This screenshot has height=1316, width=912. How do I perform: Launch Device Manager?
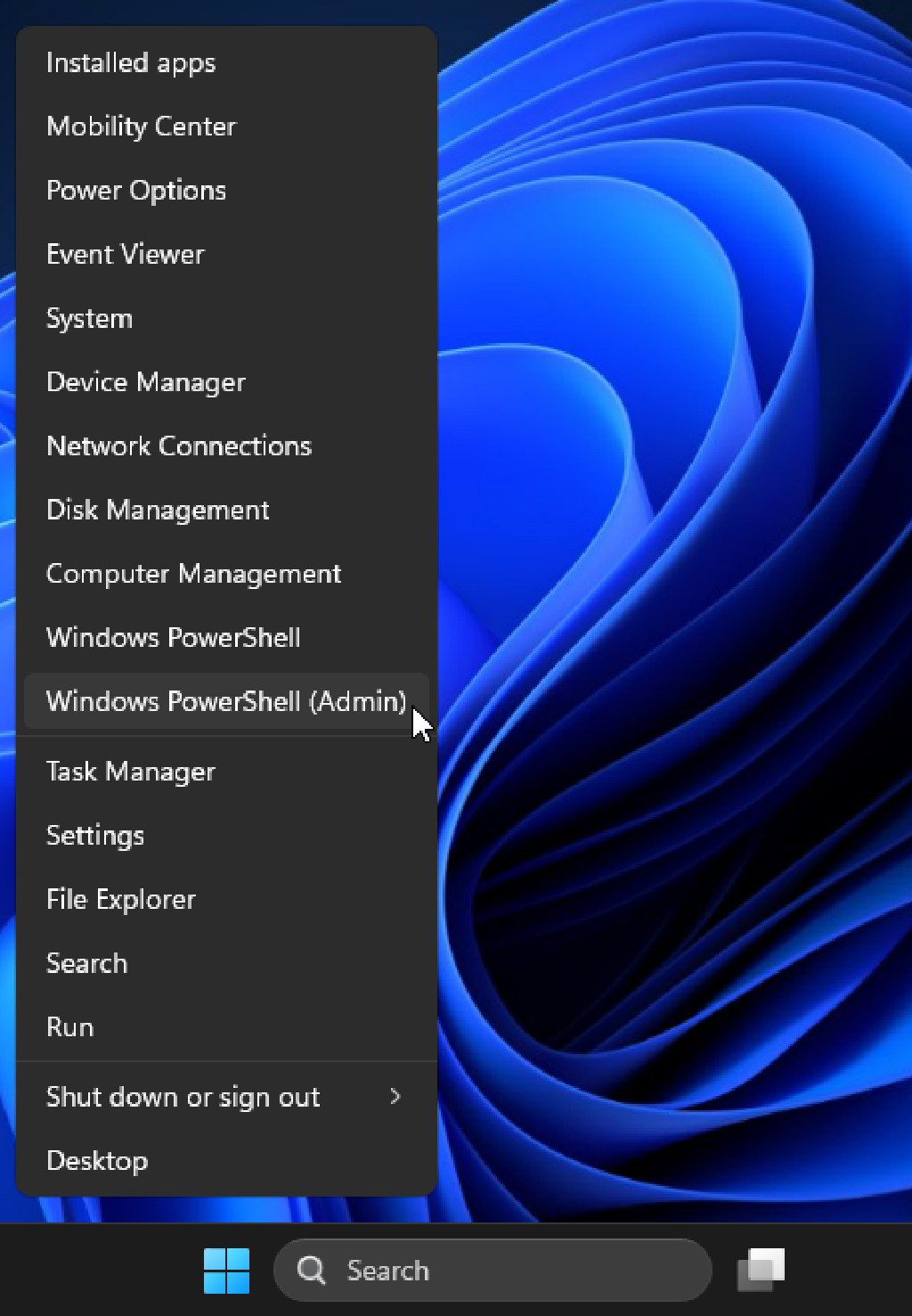tap(145, 382)
